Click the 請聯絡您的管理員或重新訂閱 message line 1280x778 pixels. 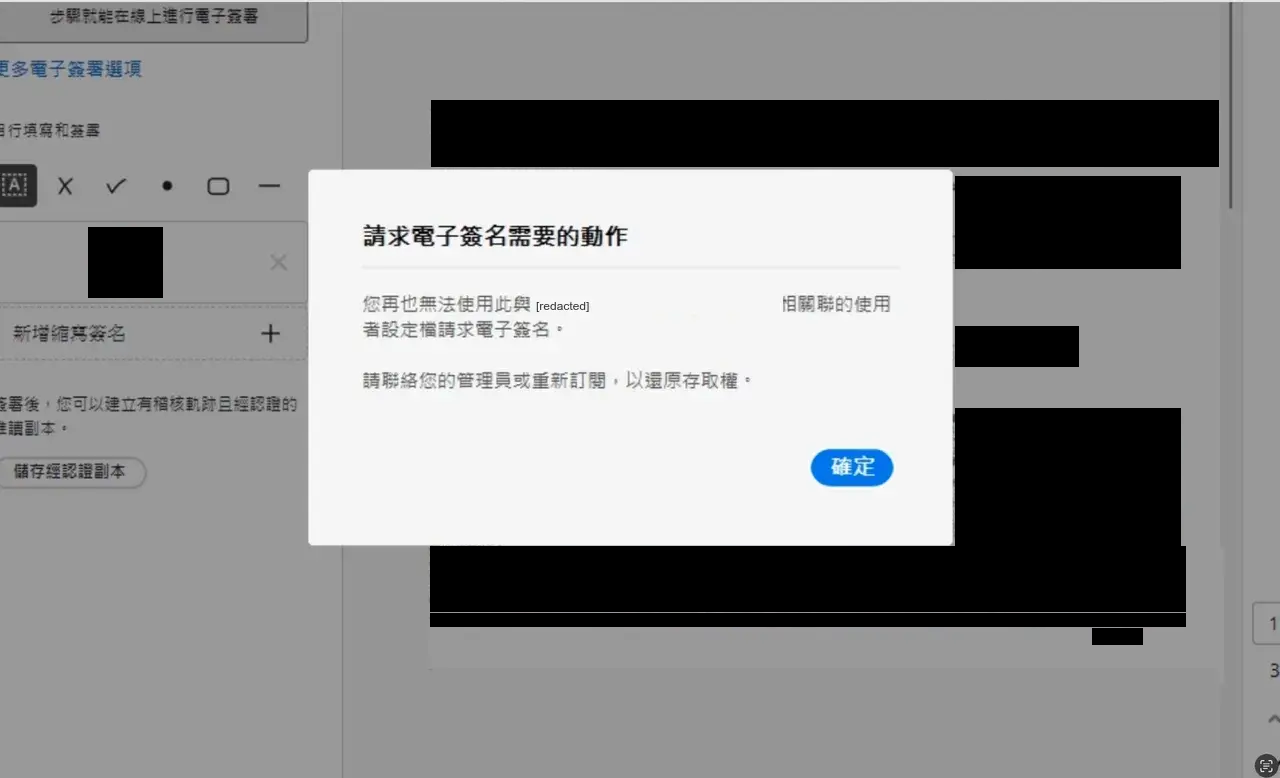pyautogui.click(x=557, y=381)
